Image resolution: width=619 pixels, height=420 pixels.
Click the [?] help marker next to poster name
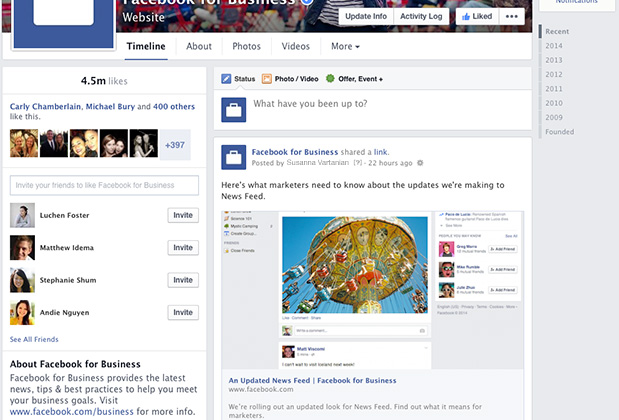358,163
